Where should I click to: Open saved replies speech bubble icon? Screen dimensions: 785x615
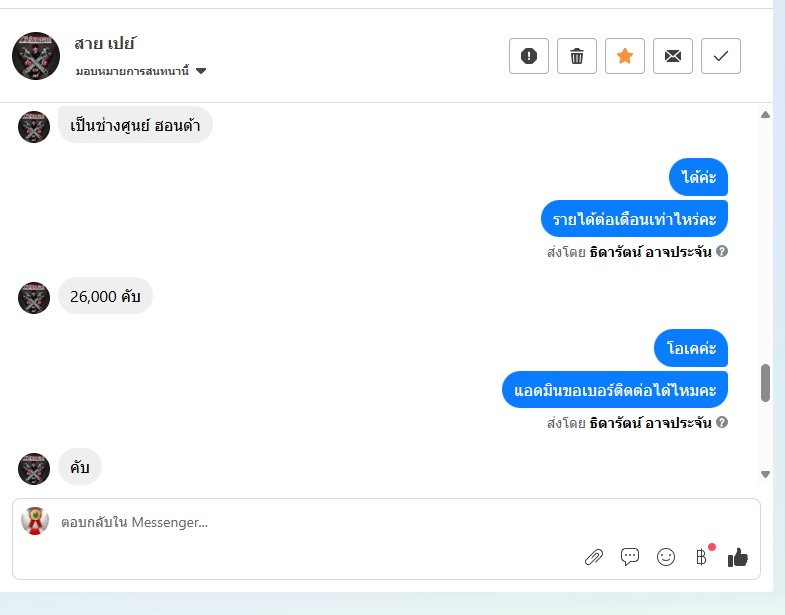[x=630, y=557]
